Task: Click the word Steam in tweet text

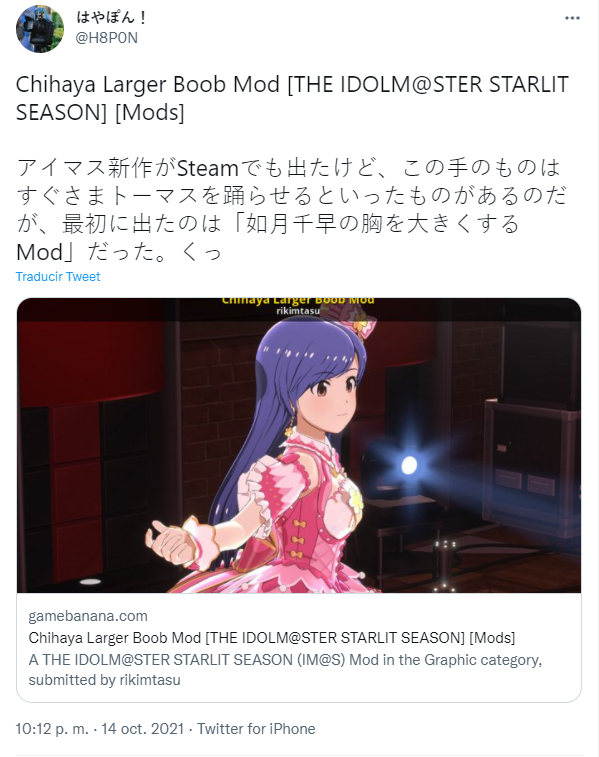Action: 208,168
